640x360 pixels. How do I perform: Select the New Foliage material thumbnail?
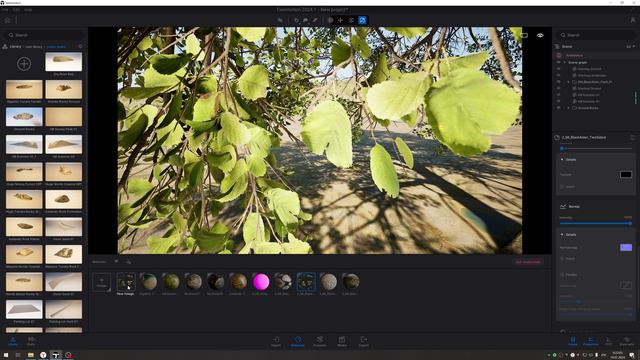click(x=126, y=281)
